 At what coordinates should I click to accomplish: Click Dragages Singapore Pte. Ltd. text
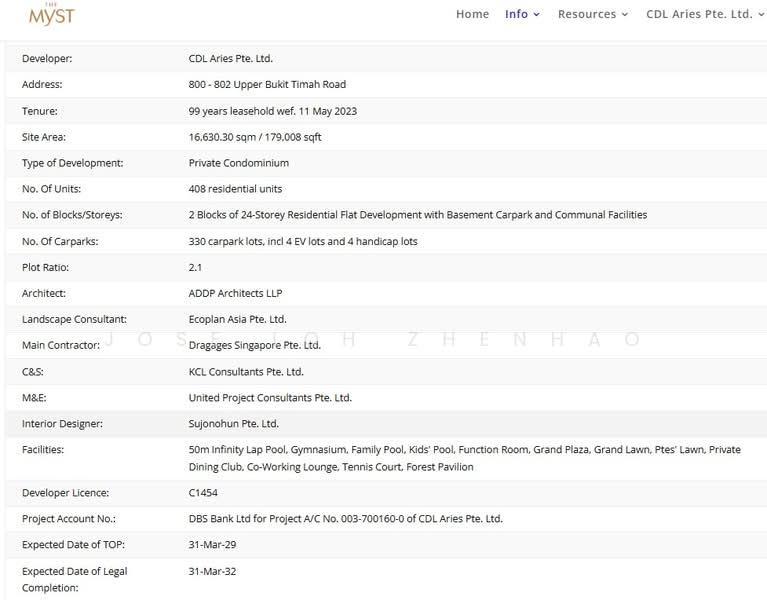click(x=254, y=345)
